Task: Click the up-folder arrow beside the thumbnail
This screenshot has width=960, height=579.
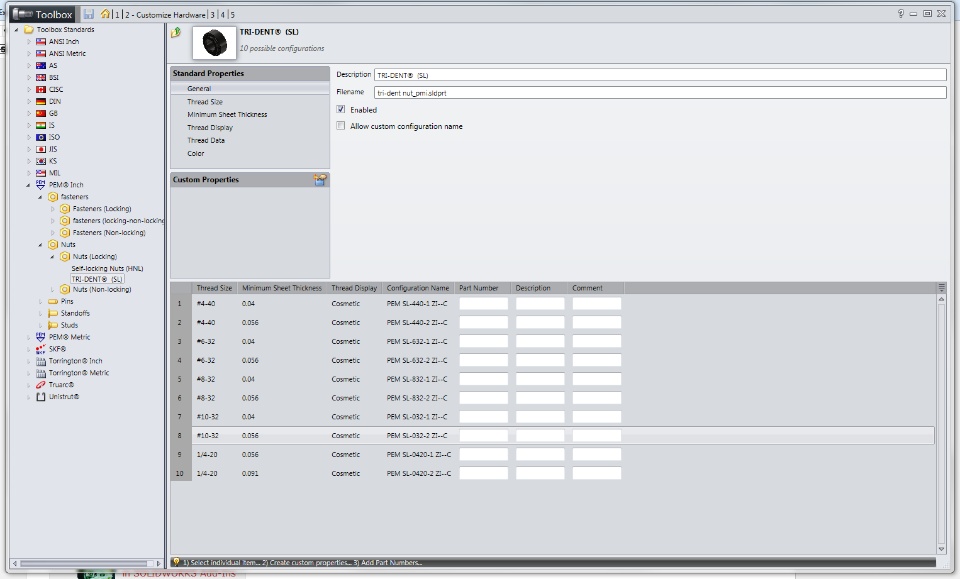Action: pyautogui.click(x=176, y=32)
